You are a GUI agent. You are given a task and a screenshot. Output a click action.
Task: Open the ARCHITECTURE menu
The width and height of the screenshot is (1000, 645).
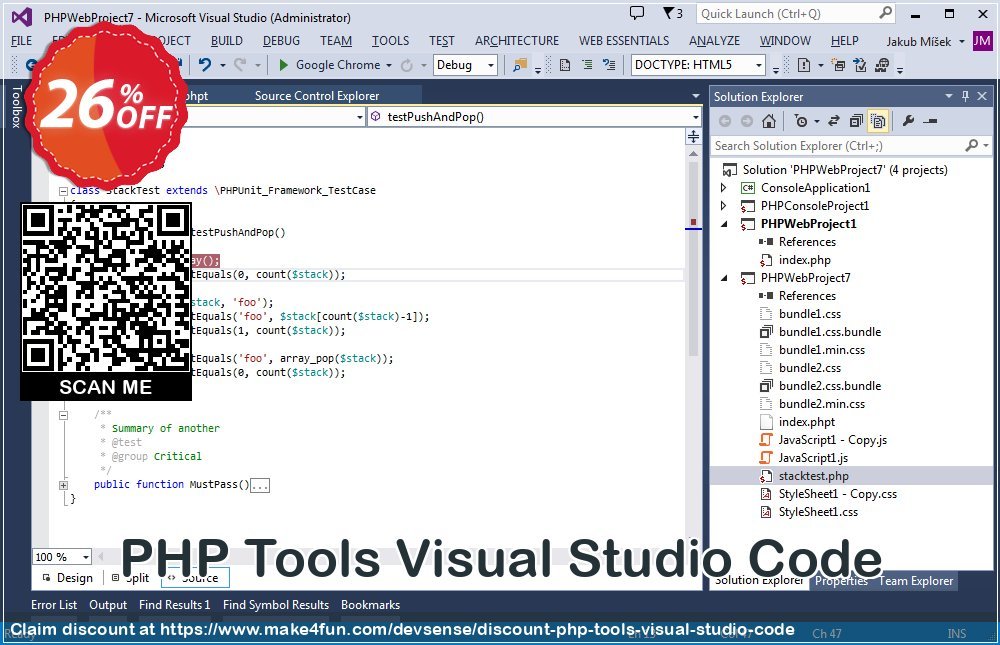point(517,41)
